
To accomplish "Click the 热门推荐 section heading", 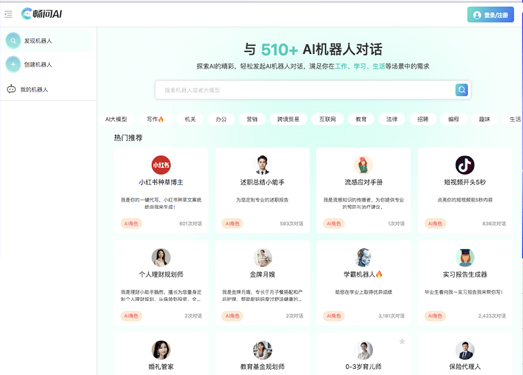I will click(x=128, y=138).
